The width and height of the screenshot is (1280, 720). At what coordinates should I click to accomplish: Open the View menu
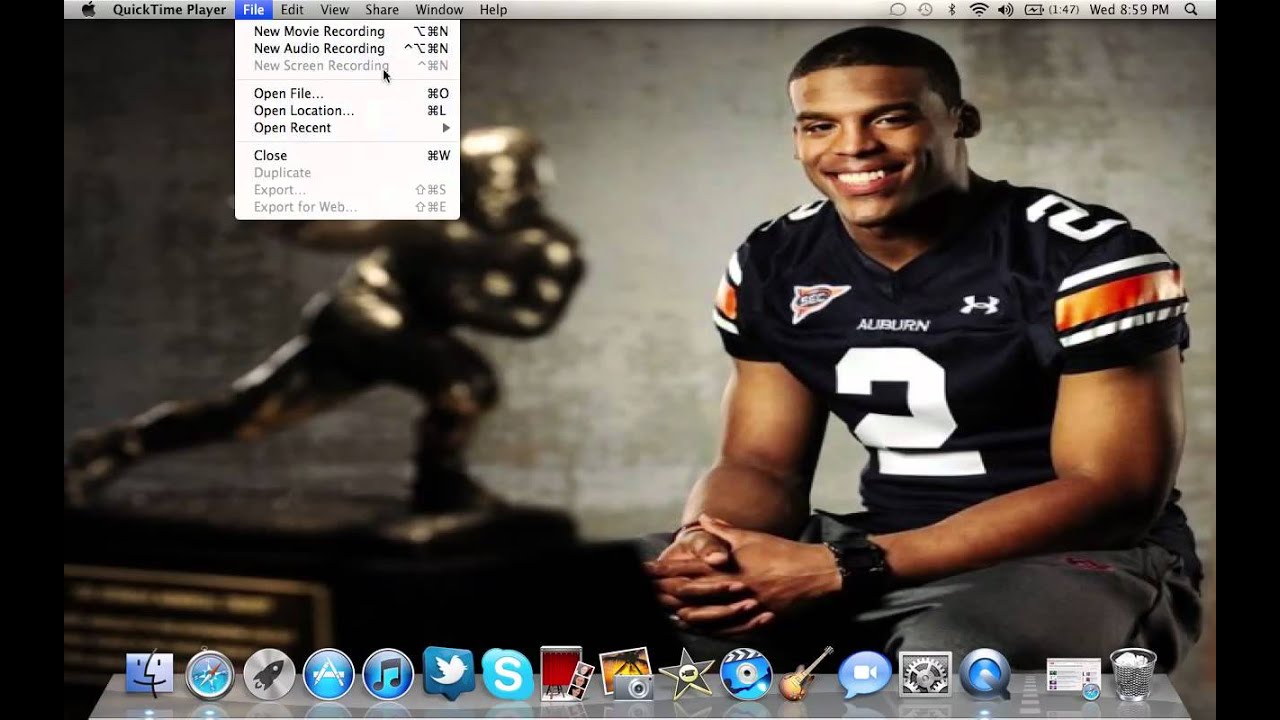coord(334,9)
